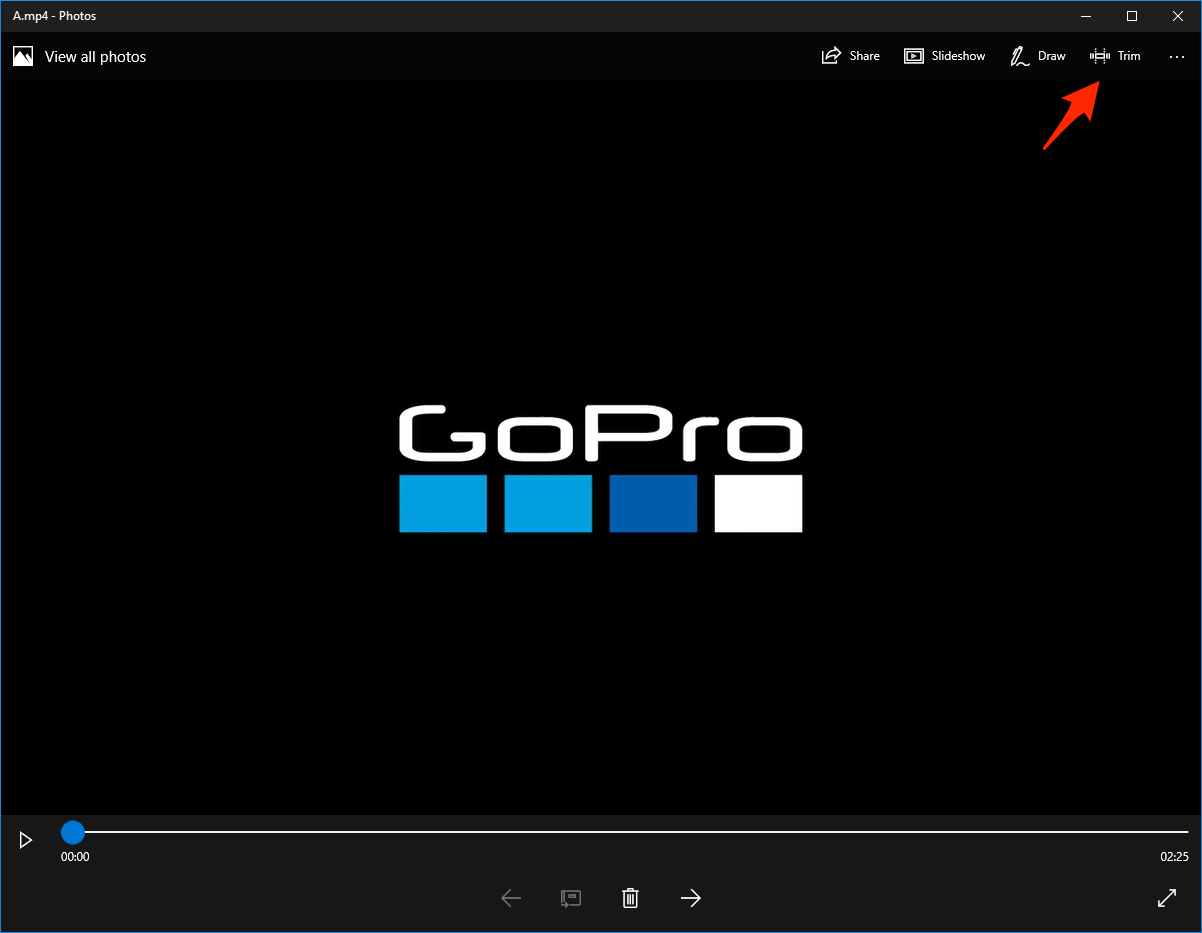Select the Draw tool
The height and width of the screenshot is (933, 1202).
(1038, 56)
